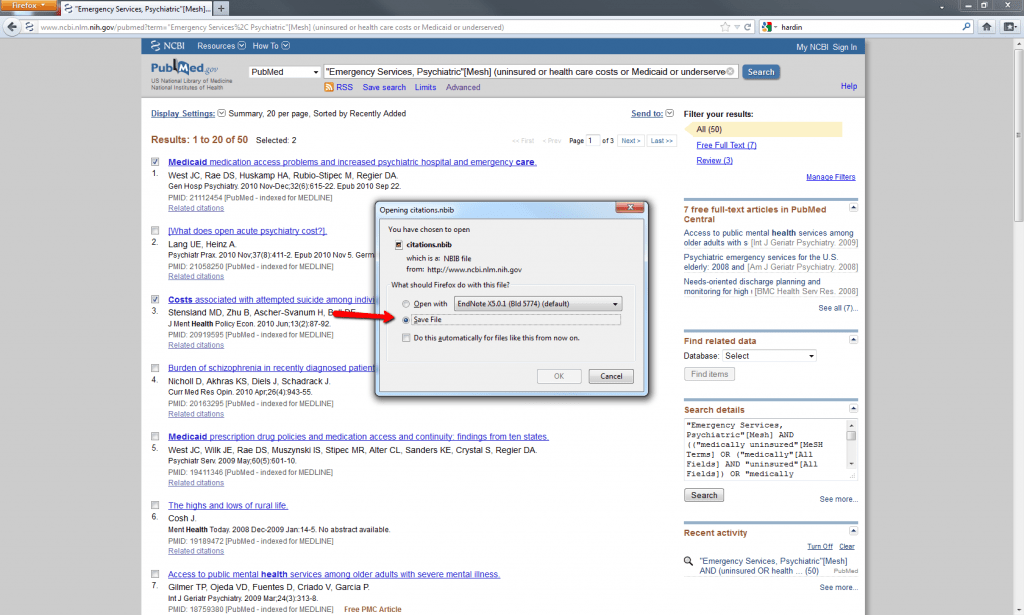
Task: Bookmark this page with the star icon
Action: [722, 27]
